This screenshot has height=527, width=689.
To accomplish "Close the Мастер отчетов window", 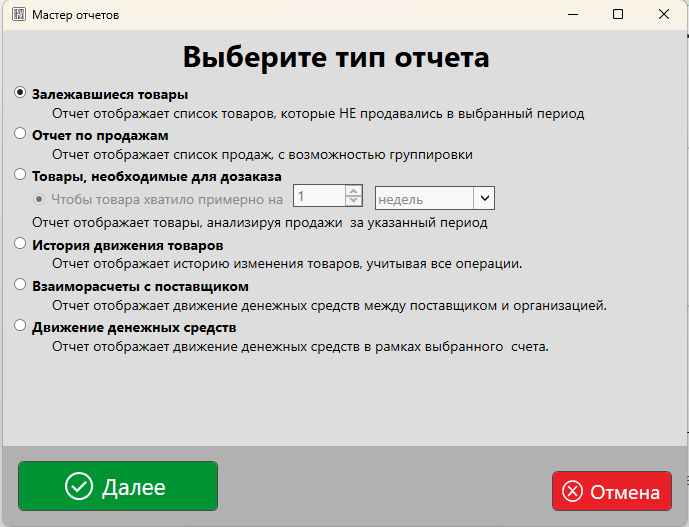I will click(664, 15).
